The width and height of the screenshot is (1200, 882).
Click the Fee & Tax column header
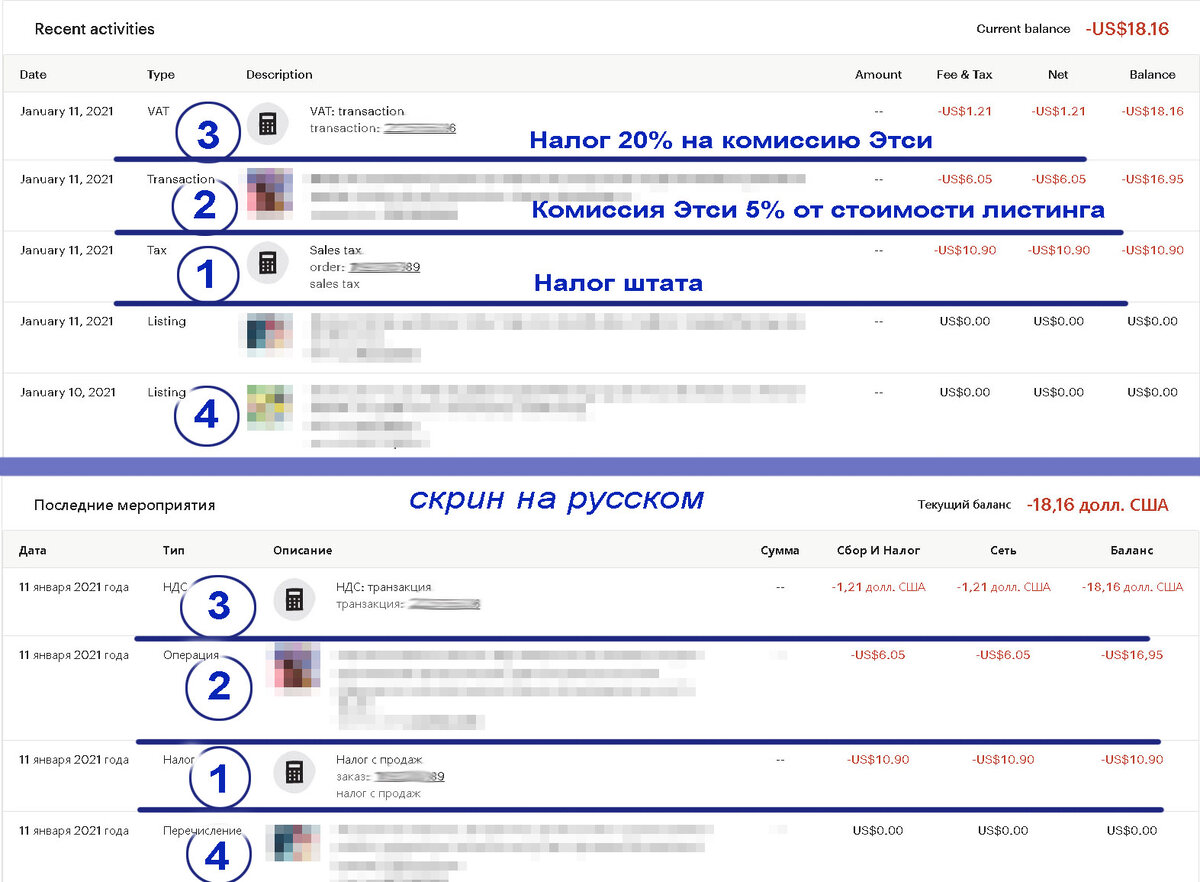pos(965,75)
